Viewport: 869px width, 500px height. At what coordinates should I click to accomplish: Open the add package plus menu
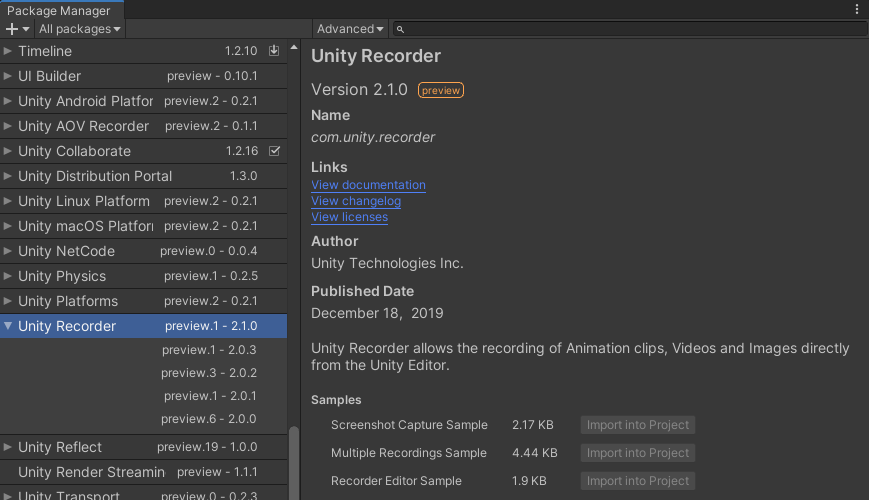point(17,29)
